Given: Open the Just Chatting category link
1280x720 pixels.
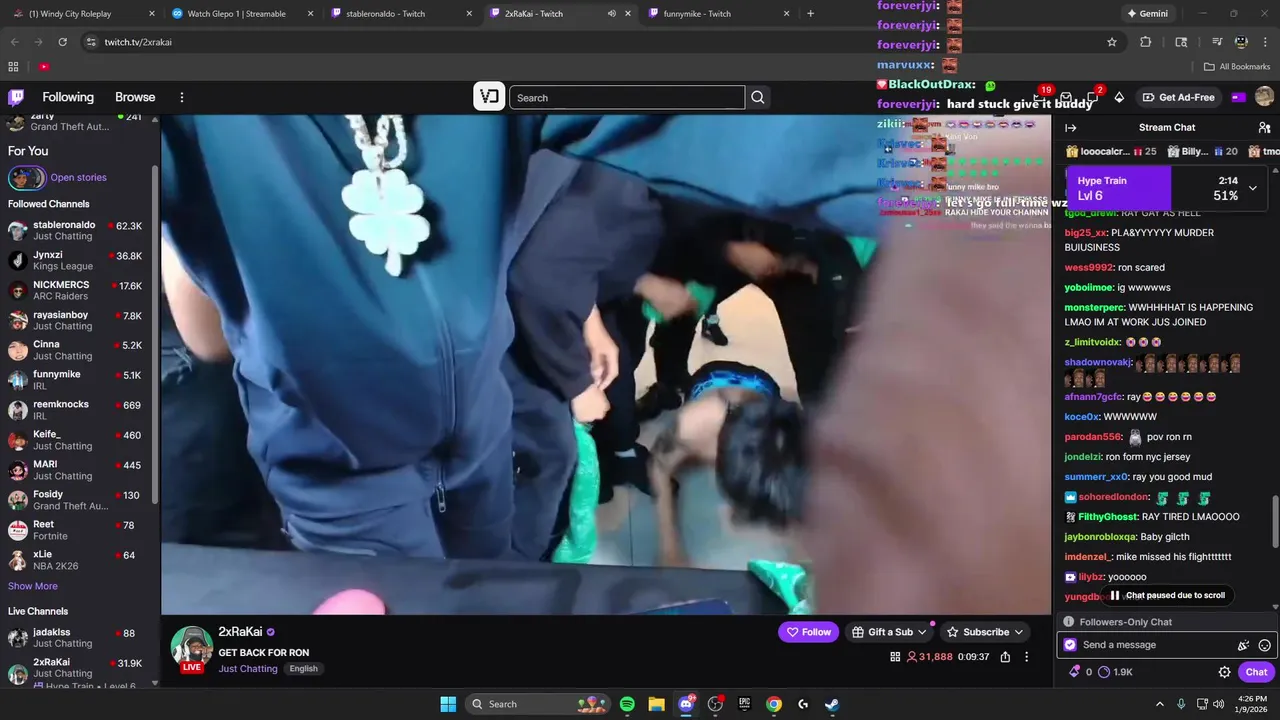Looking at the screenshot, I should click(248, 668).
